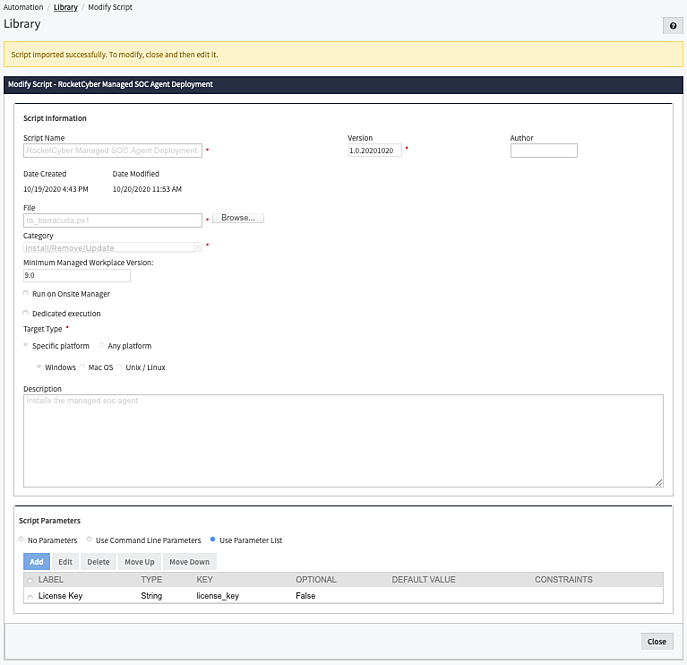
Task: Select the No Parameters radio button
Action: [x=21, y=539]
